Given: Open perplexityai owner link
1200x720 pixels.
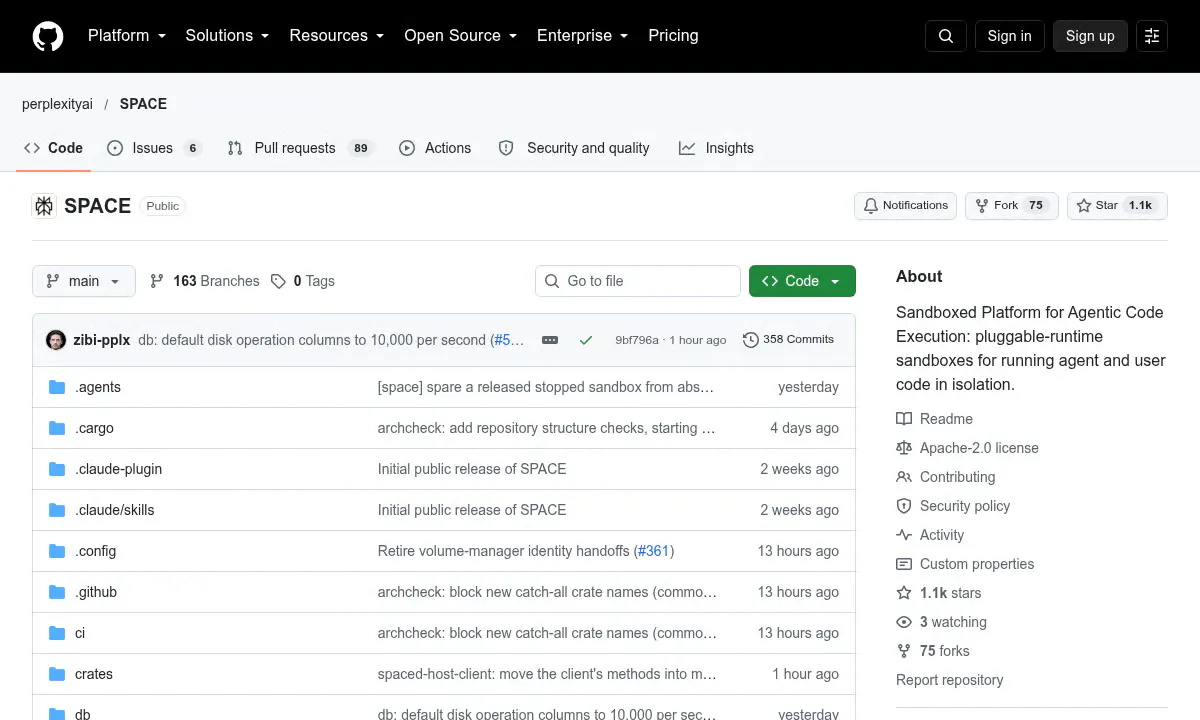Looking at the screenshot, I should click(57, 104).
